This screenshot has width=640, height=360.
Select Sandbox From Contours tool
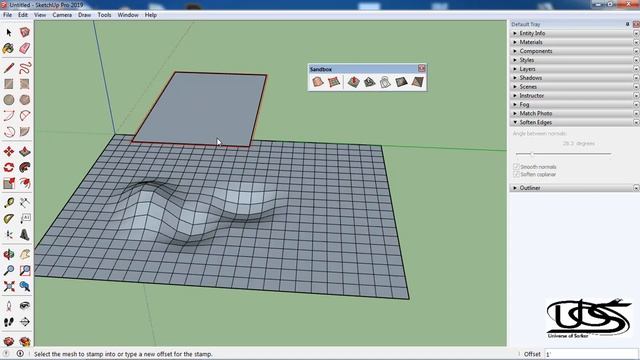[x=318, y=82]
